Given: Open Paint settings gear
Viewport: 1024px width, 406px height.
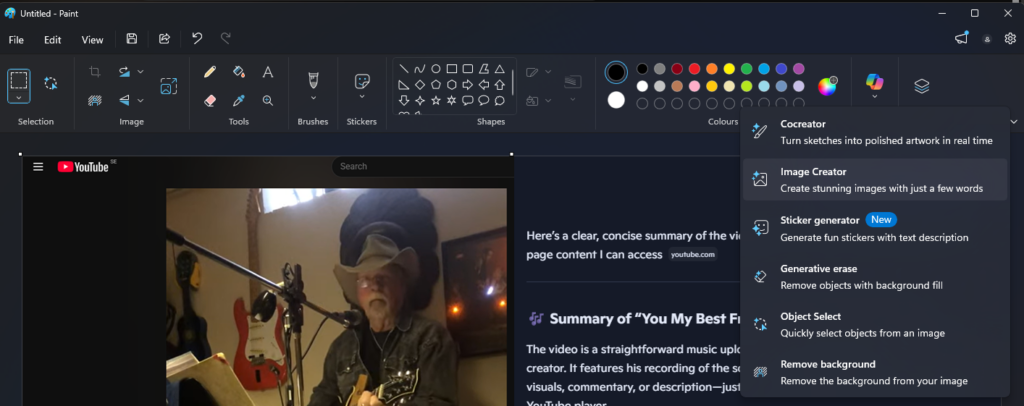Looking at the screenshot, I should click(x=1010, y=39).
